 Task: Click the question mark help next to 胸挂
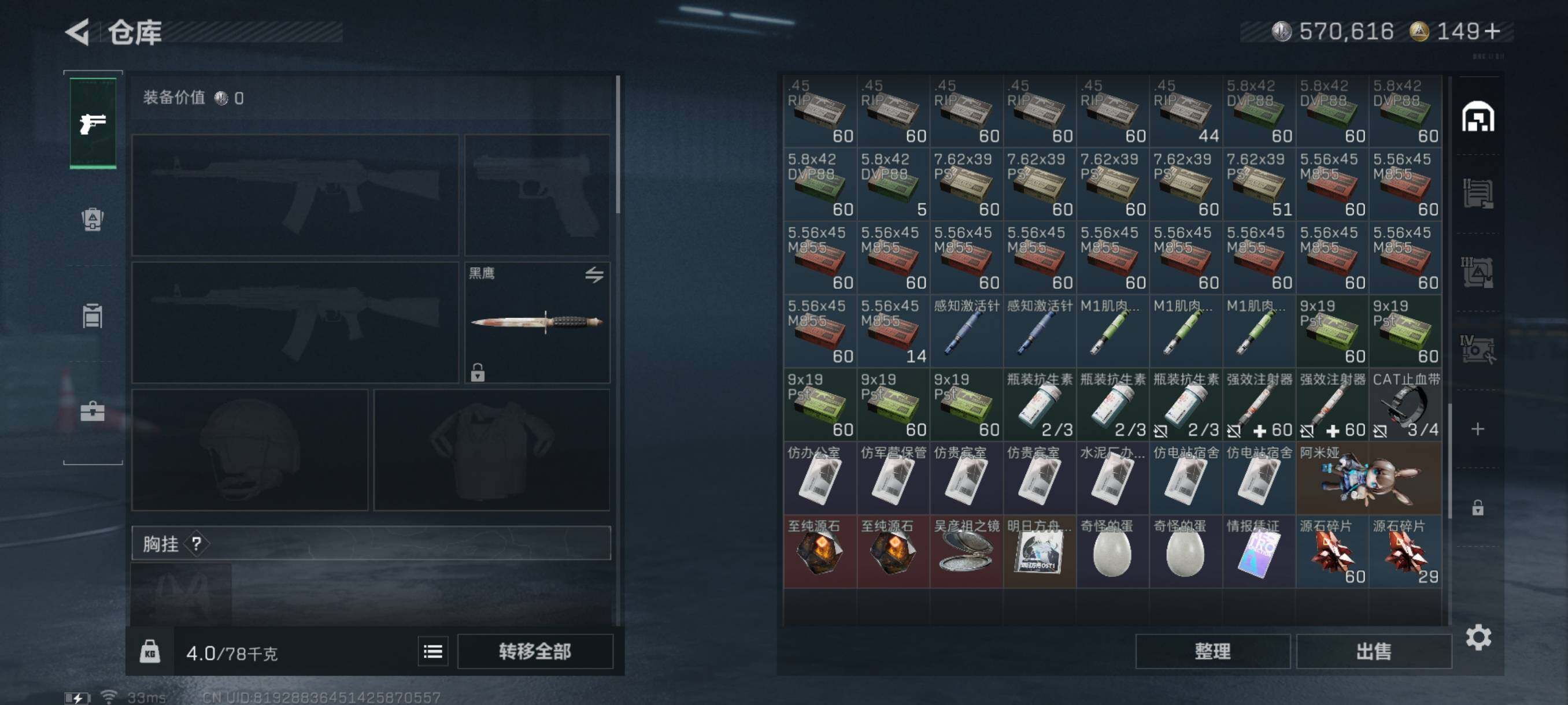pos(197,544)
